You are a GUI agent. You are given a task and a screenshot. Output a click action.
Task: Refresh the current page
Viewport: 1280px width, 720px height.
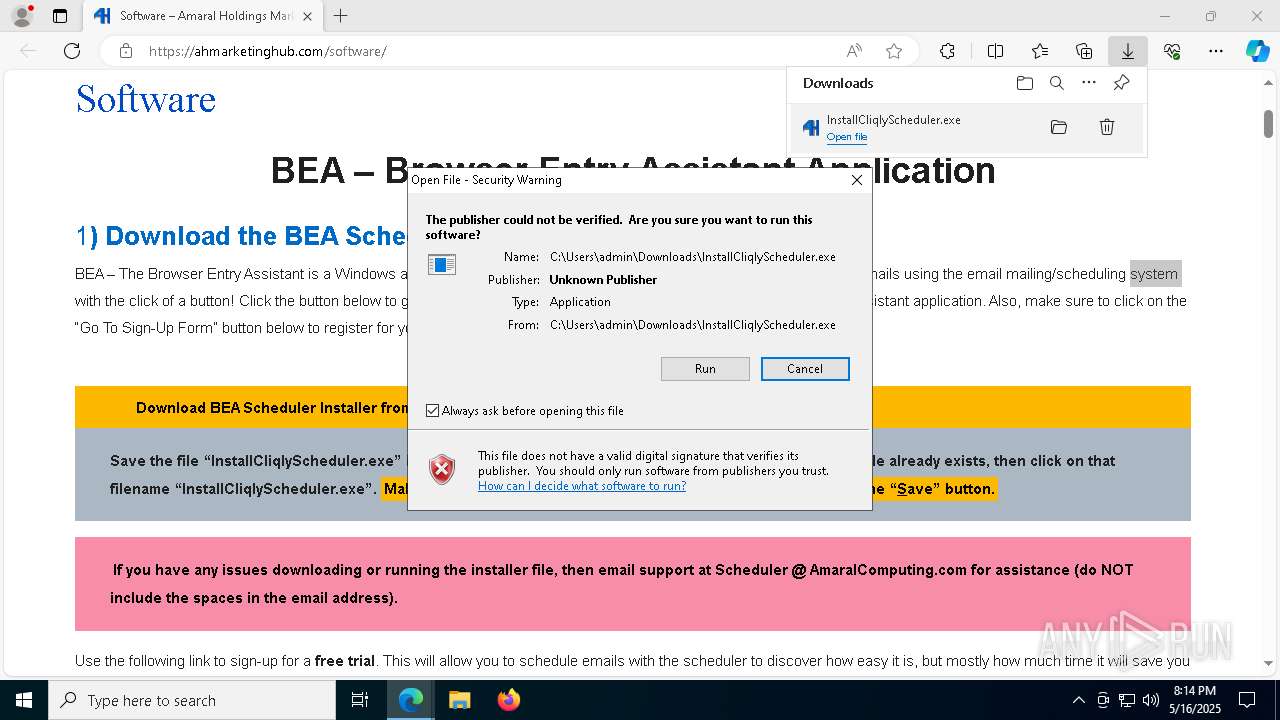pos(72,51)
